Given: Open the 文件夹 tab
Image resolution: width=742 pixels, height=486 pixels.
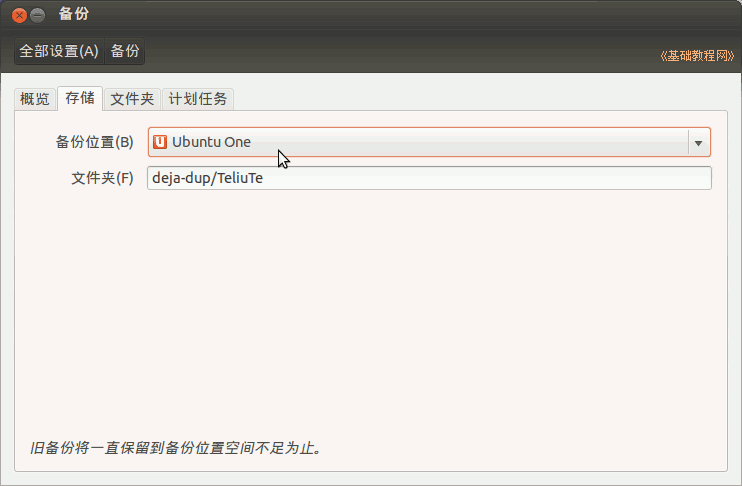Looking at the screenshot, I should click(132, 99).
